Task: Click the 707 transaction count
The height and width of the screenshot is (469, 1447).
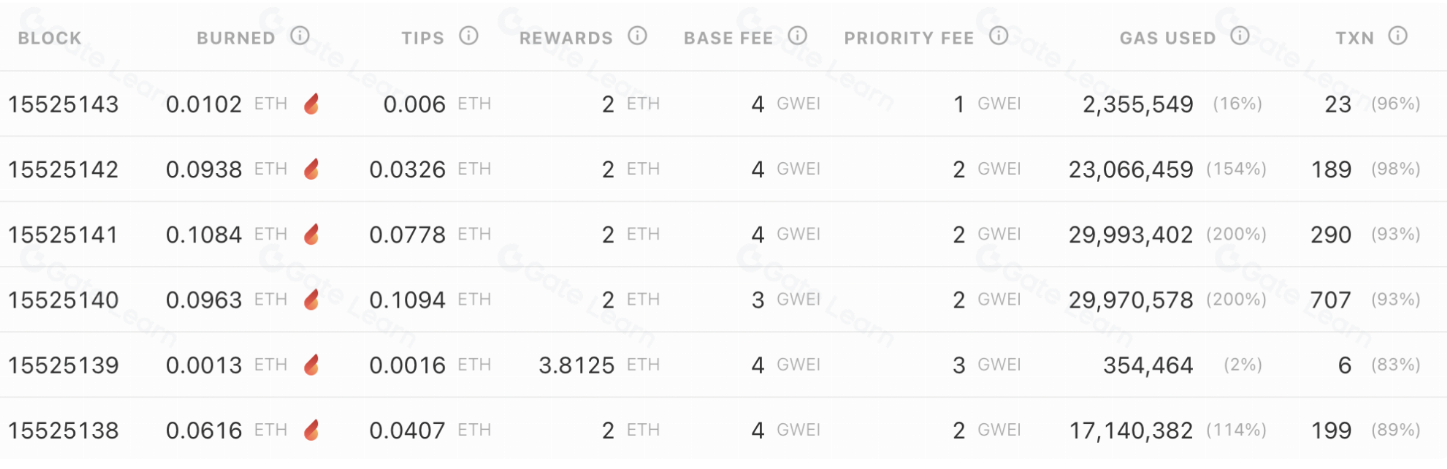Action: pyautogui.click(x=1331, y=300)
